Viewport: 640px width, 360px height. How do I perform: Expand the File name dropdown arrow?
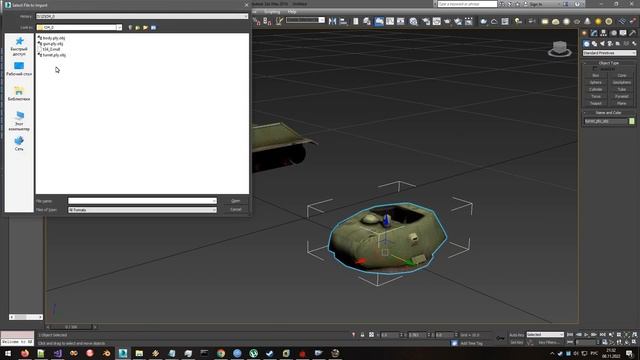[214, 201]
